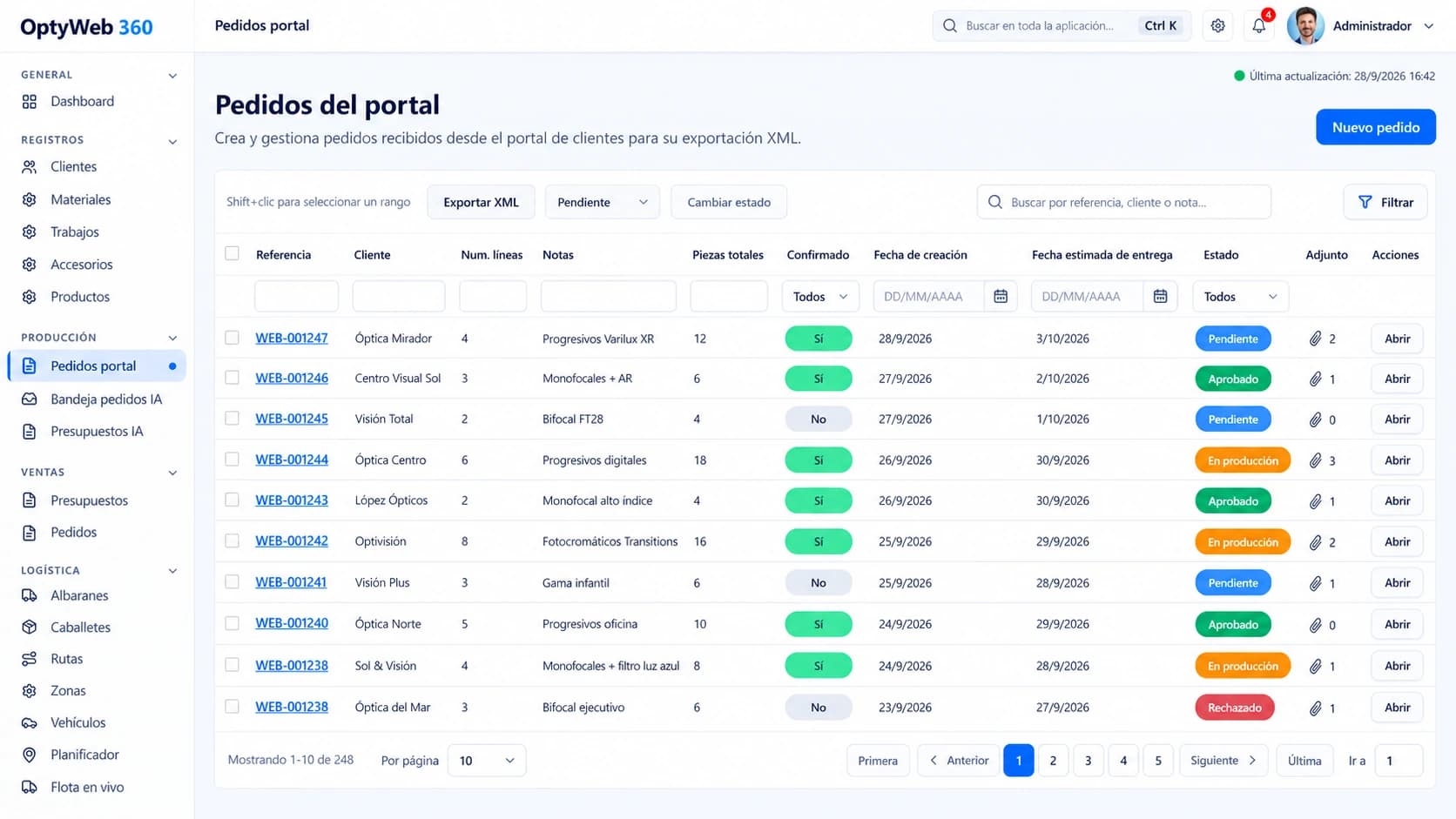Click the Vehículos icon in sidebar
The height and width of the screenshot is (819, 1456).
(30, 723)
